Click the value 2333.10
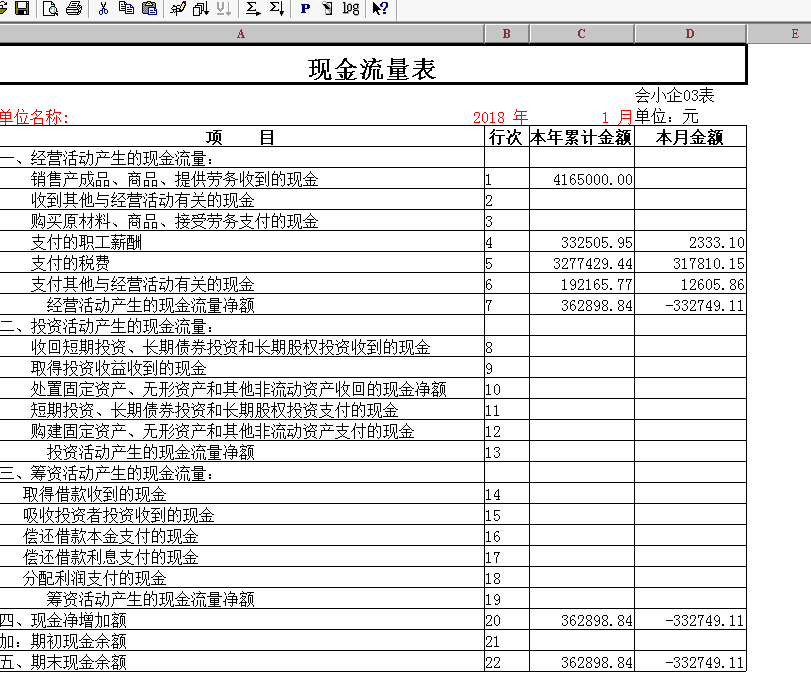This screenshot has height=688, width=811. pyautogui.click(x=717, y=243)
